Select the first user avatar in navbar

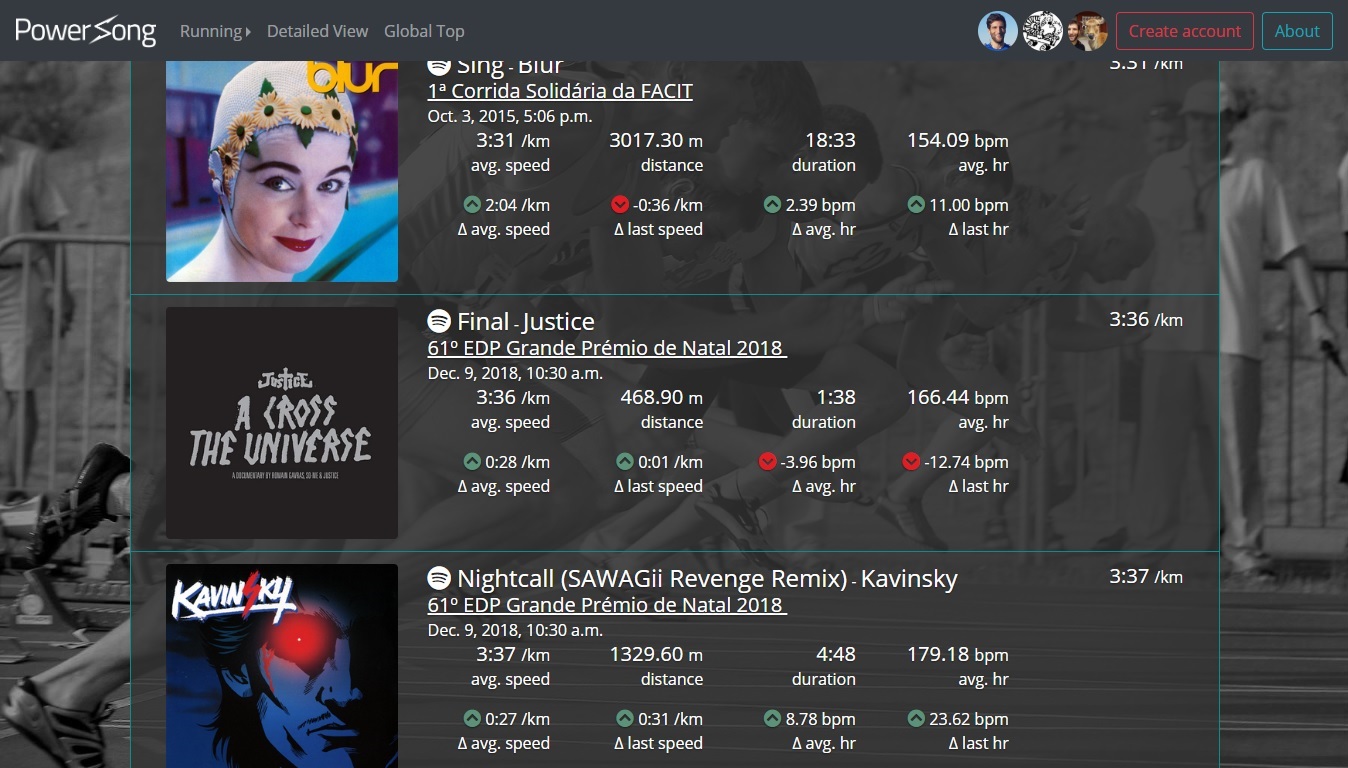click(997, 31)
